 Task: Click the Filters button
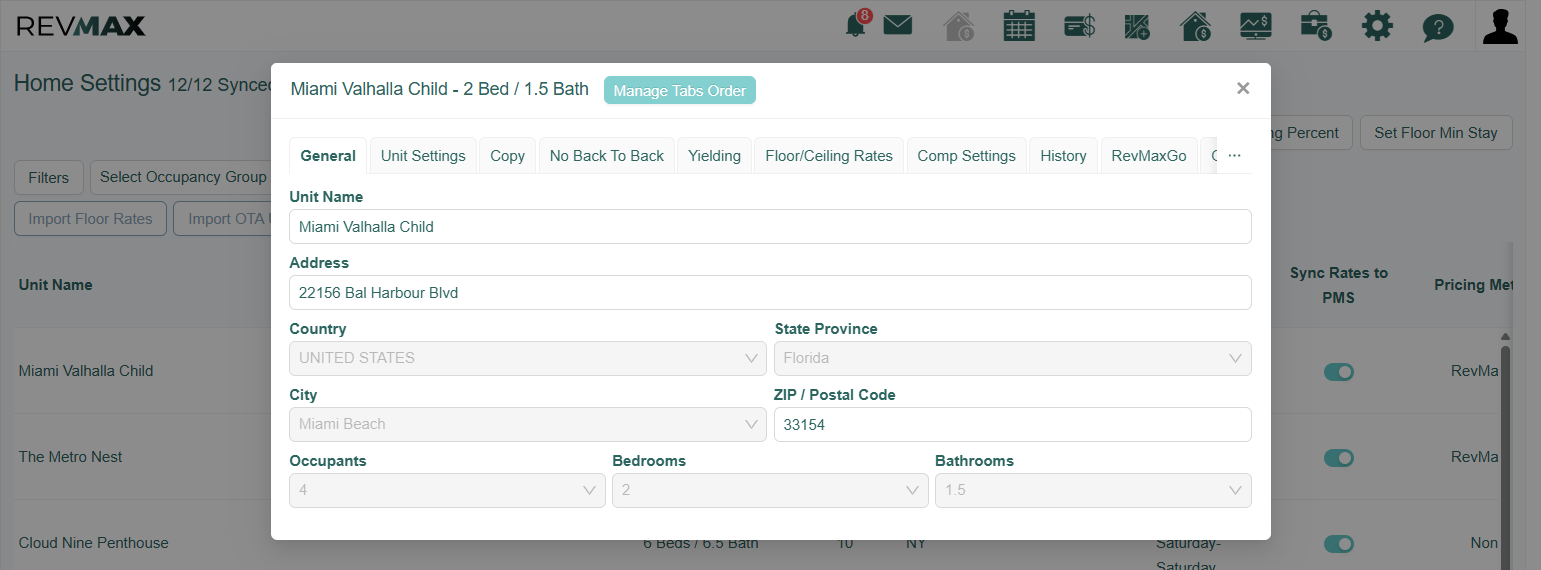coord(49,177)
